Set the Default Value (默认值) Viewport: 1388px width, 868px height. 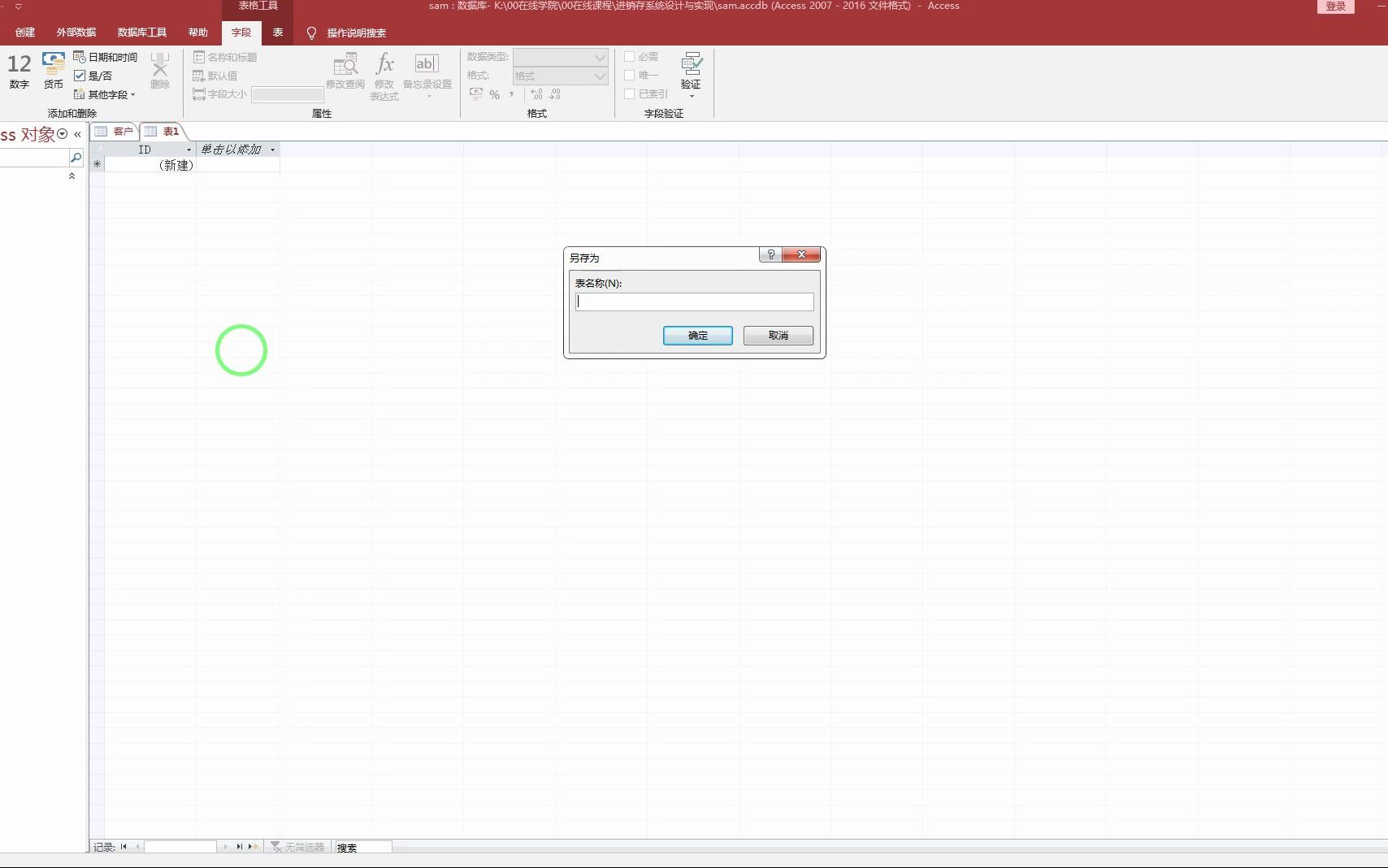click(x=215, y=76)
